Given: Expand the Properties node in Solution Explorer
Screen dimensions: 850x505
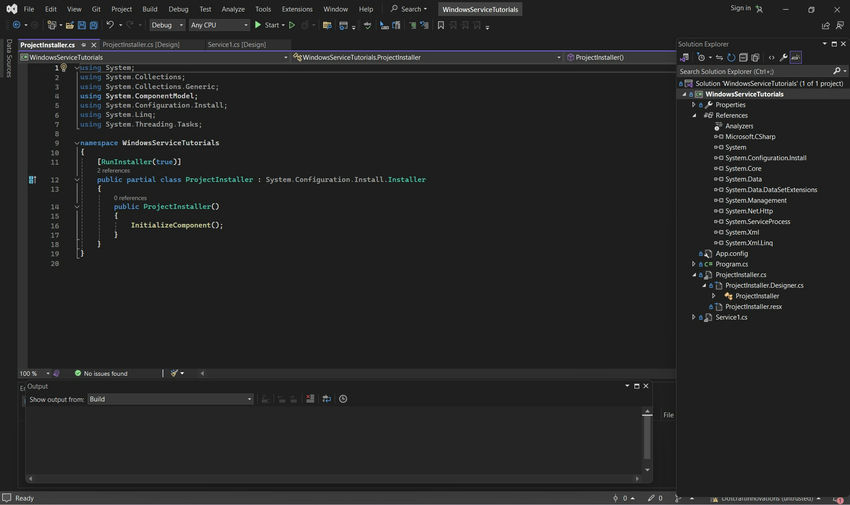Looking at the screenshot, I should tap(693, 105).
